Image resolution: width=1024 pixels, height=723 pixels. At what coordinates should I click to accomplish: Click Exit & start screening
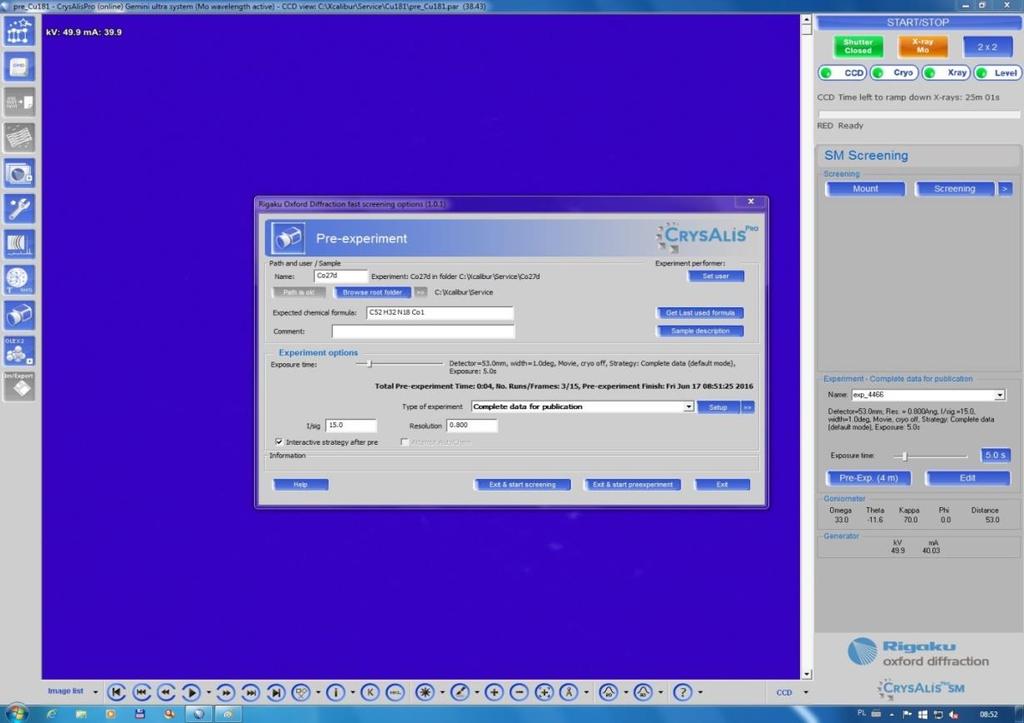522,485
